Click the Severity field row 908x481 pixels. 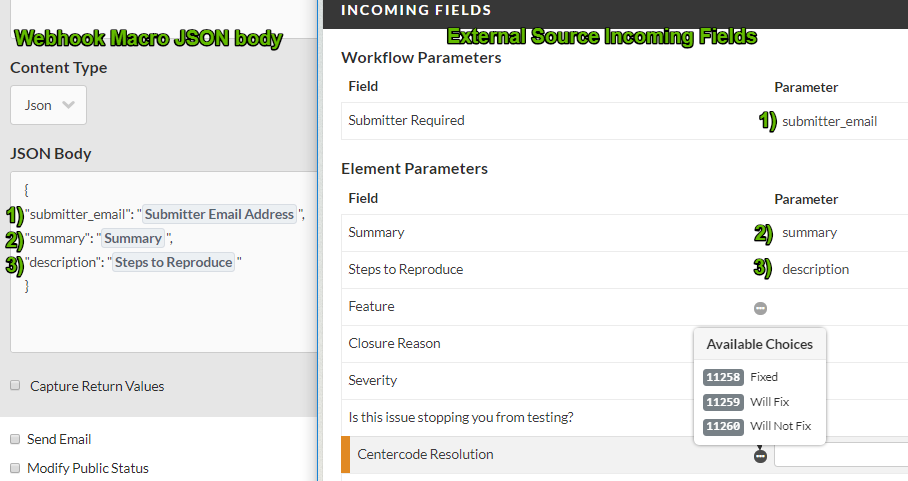point(624,381)
